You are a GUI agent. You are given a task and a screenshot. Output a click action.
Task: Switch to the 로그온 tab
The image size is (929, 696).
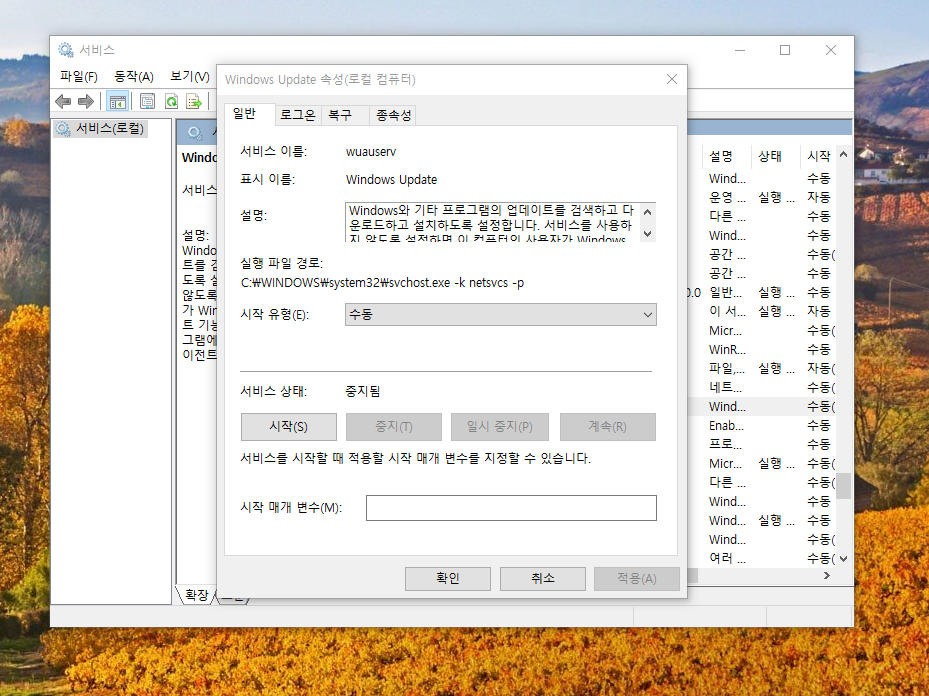click(297, 115)
